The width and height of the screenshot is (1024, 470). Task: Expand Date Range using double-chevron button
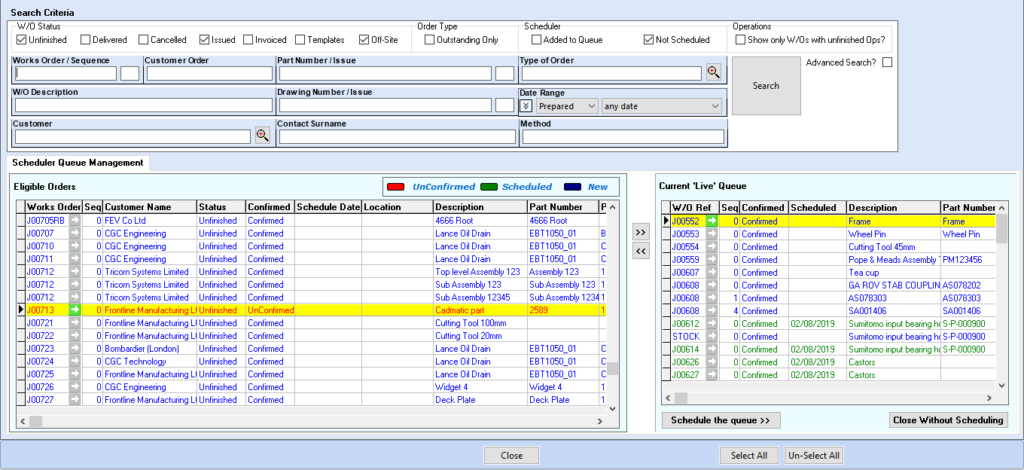pos(527,105)
